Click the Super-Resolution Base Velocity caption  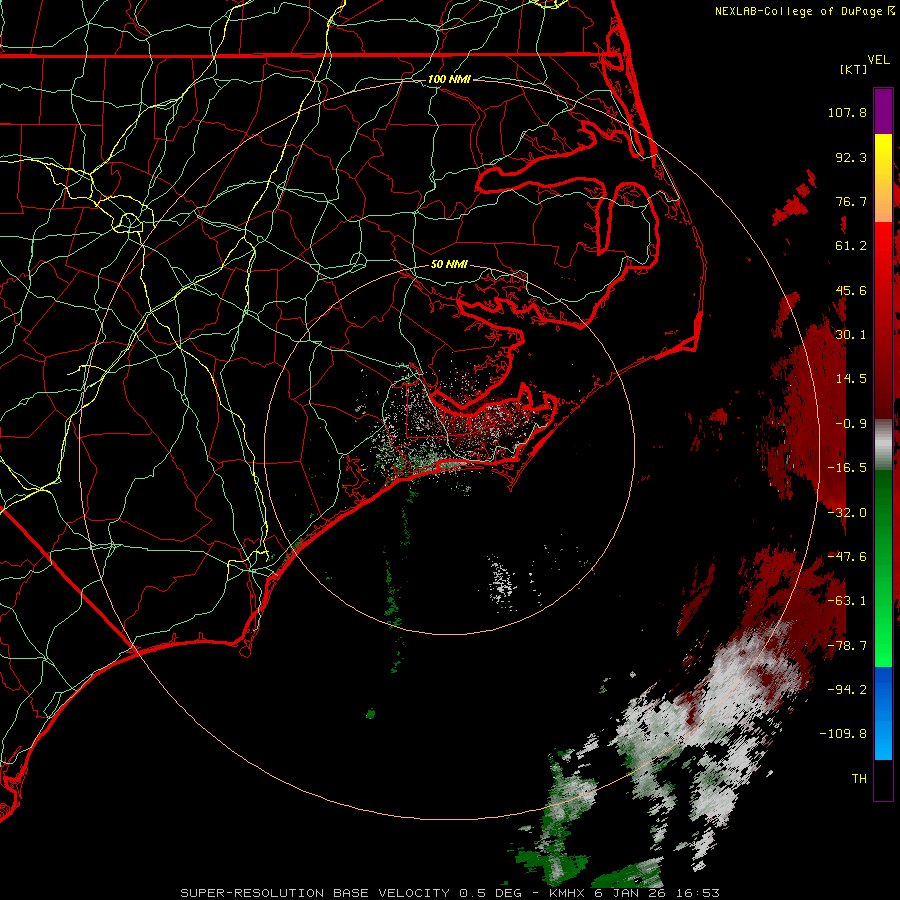coord(449,893)
